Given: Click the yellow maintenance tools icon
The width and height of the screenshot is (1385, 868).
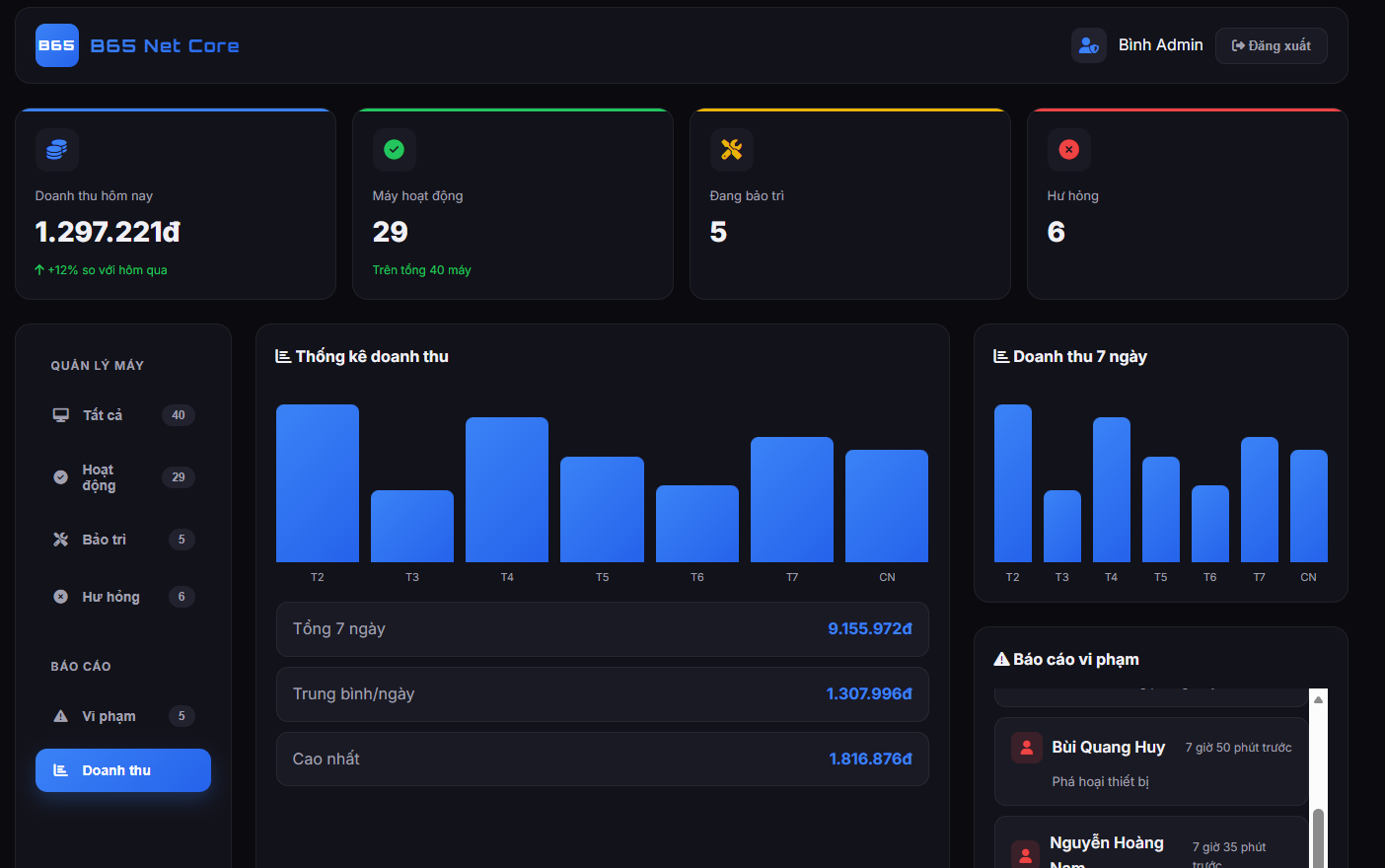Looking at the screenshot, I should [x=731, y=150].
